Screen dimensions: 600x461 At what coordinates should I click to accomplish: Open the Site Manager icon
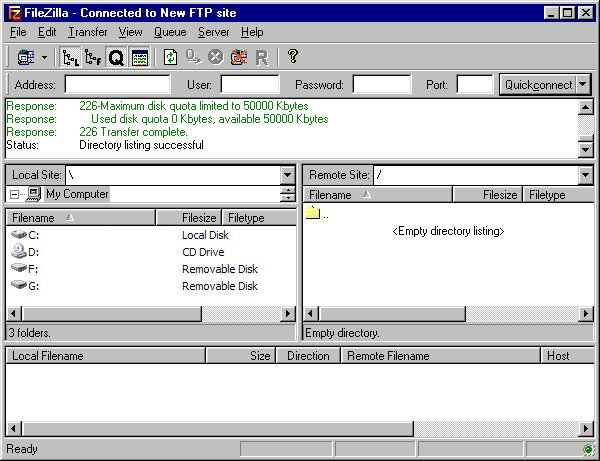26,57
